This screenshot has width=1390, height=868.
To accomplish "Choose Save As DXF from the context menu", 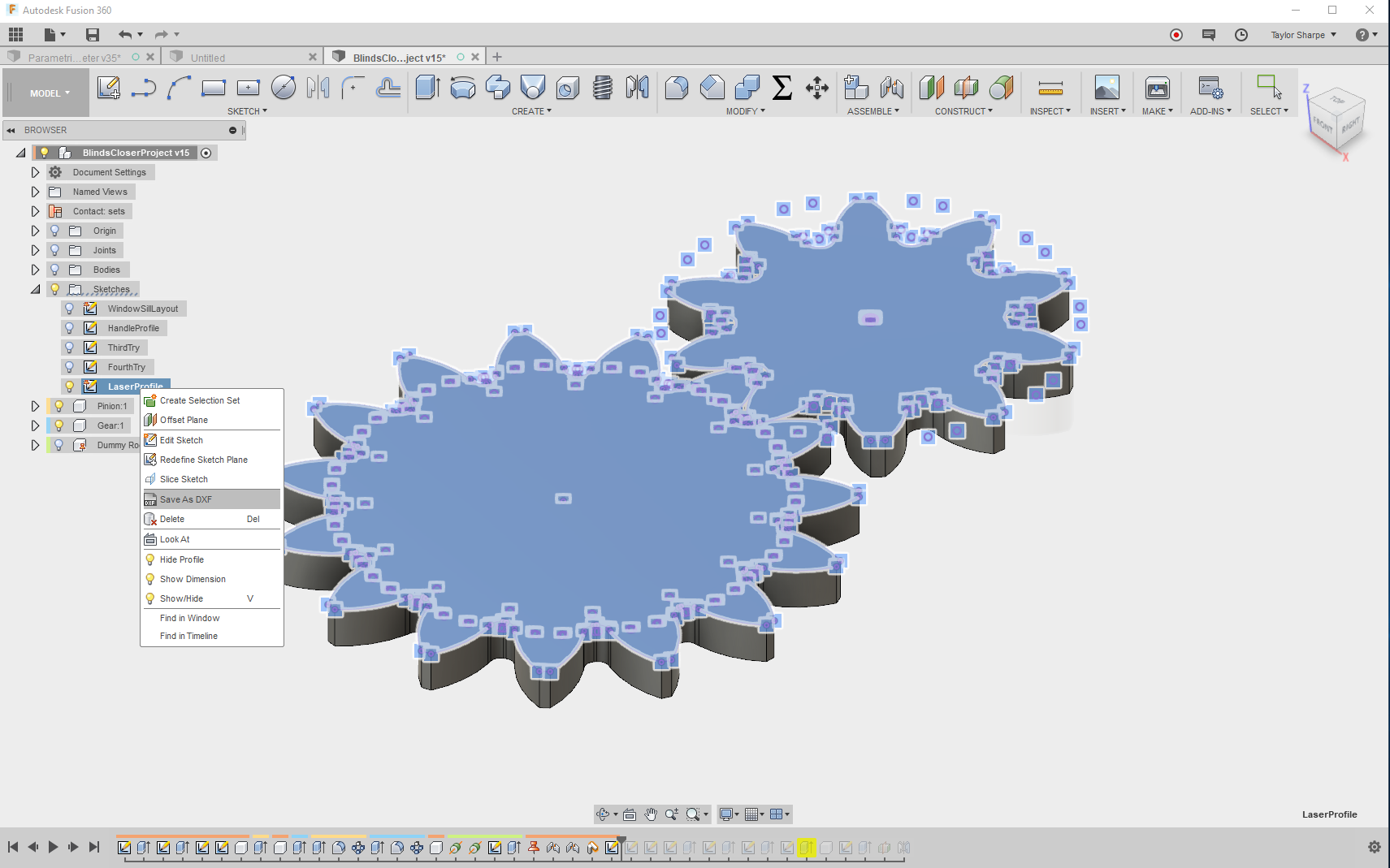I will [x=185, y=499].
